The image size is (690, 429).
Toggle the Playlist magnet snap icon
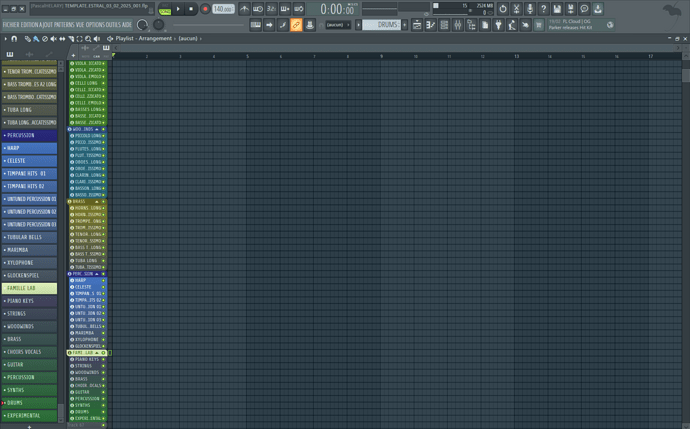point(14,39)
